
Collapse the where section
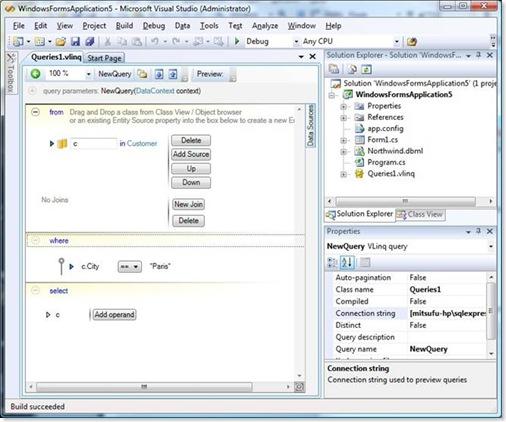pos(35,240)
